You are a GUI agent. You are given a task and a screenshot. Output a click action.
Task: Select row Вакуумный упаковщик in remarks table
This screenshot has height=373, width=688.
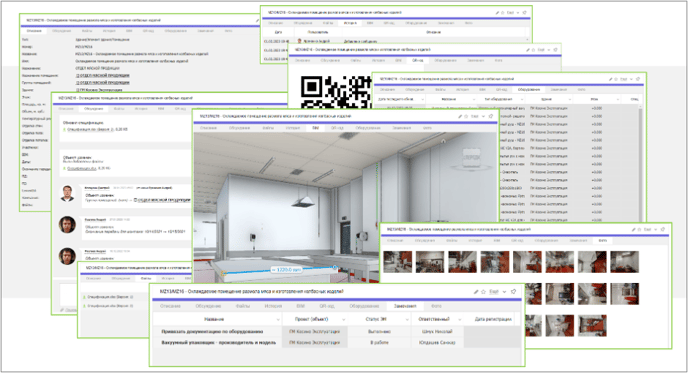click(x=337, y=343)
